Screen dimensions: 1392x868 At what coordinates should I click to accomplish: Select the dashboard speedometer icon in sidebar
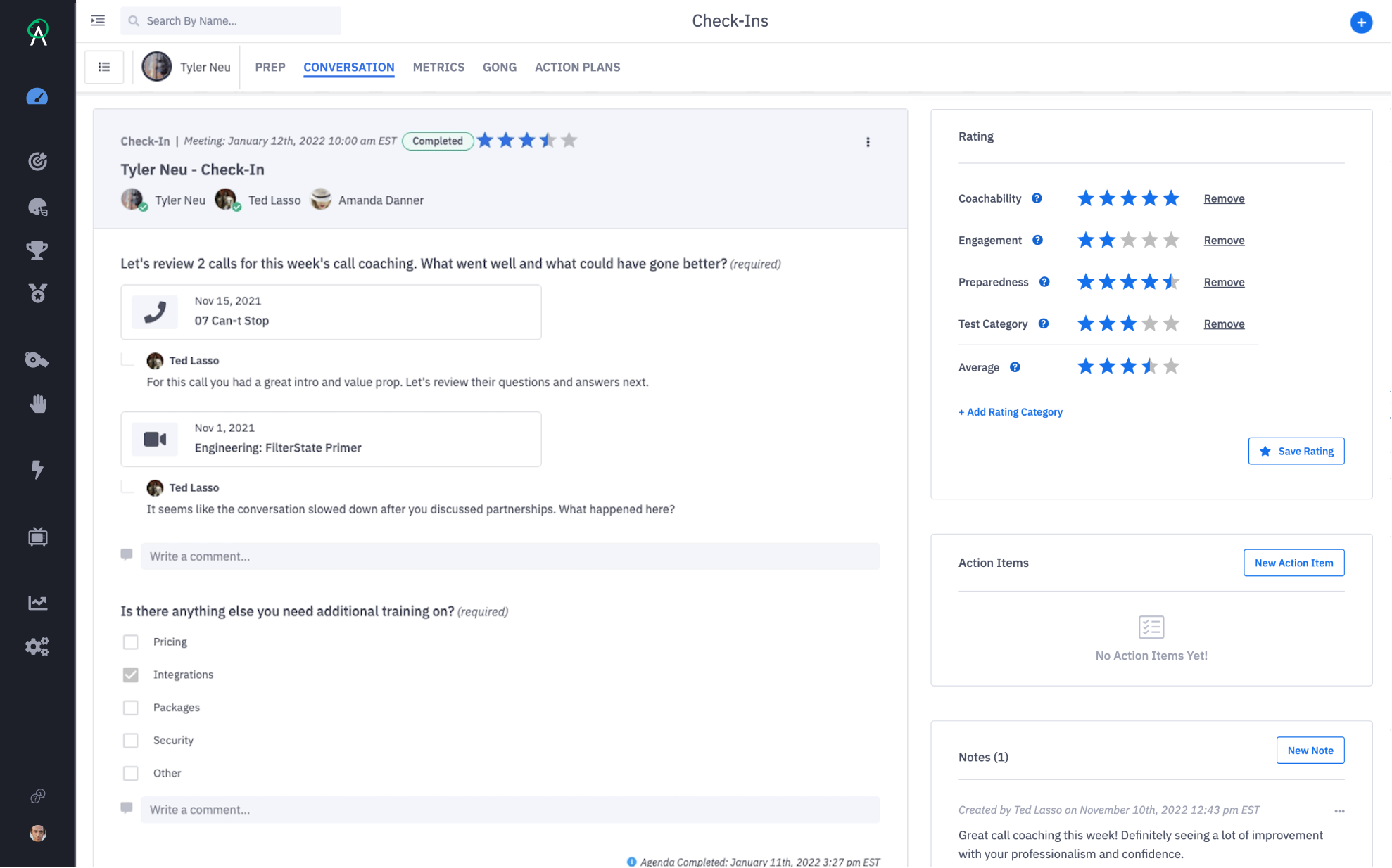pyautogui.click(x=38, y=96)
